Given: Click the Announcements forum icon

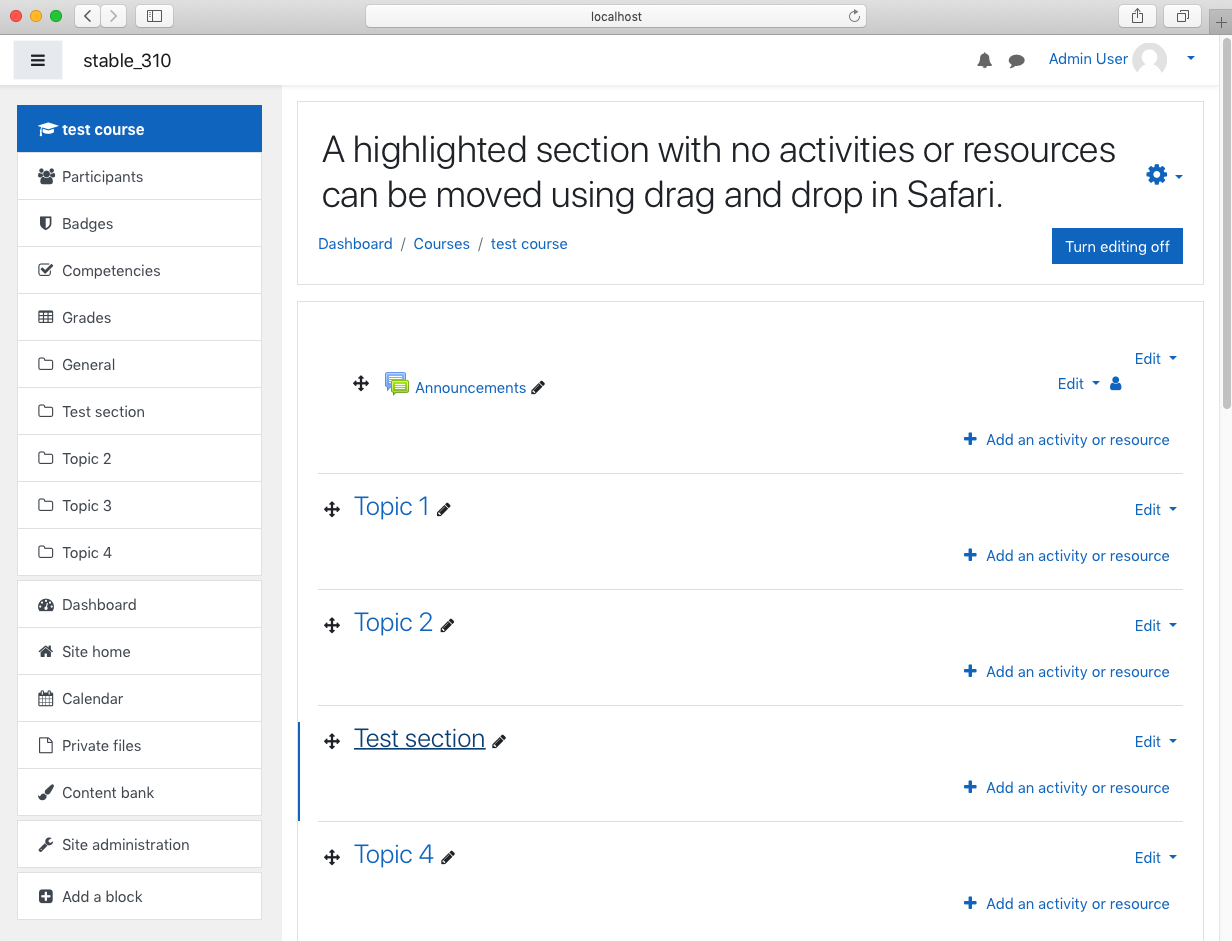Looking at the screenshot, I should pos(397,384).
